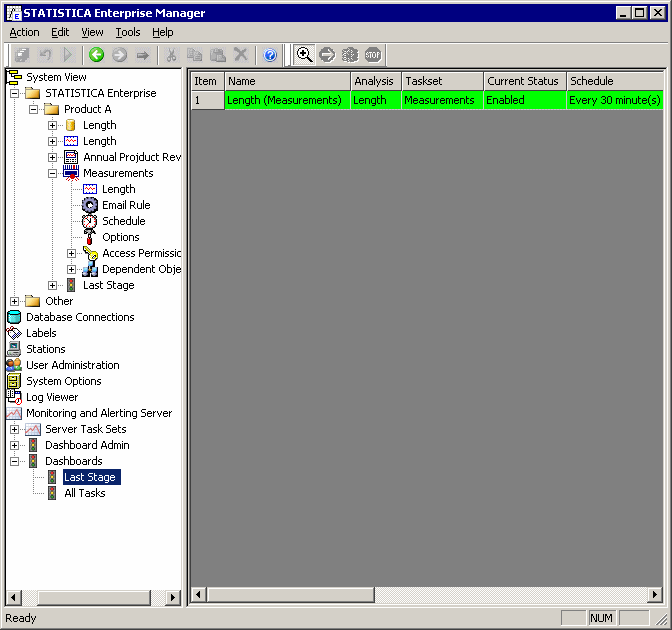Select the Options item under Measurements
This screenshot has width=672, height=630.
(x=120, y=237)
